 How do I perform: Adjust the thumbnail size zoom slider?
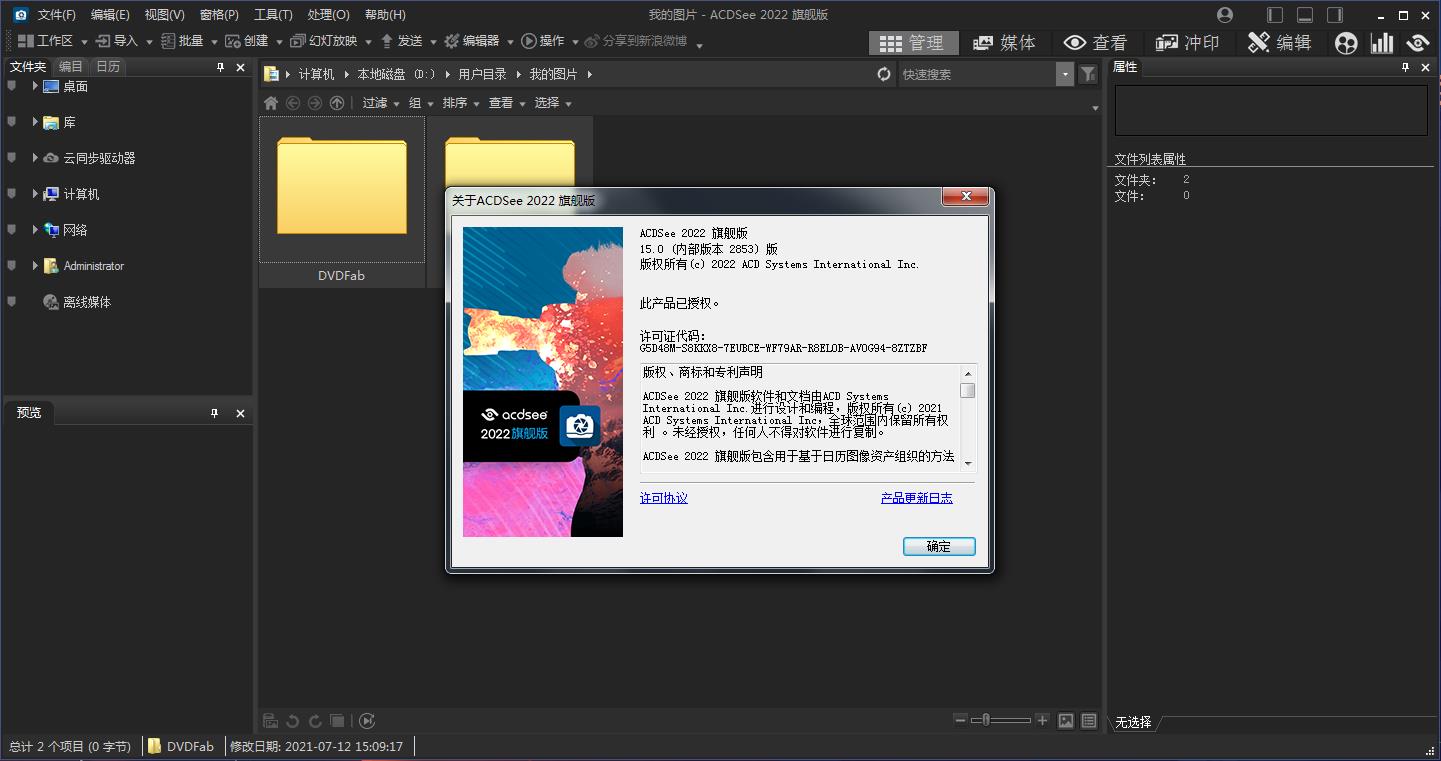[987, 720]
